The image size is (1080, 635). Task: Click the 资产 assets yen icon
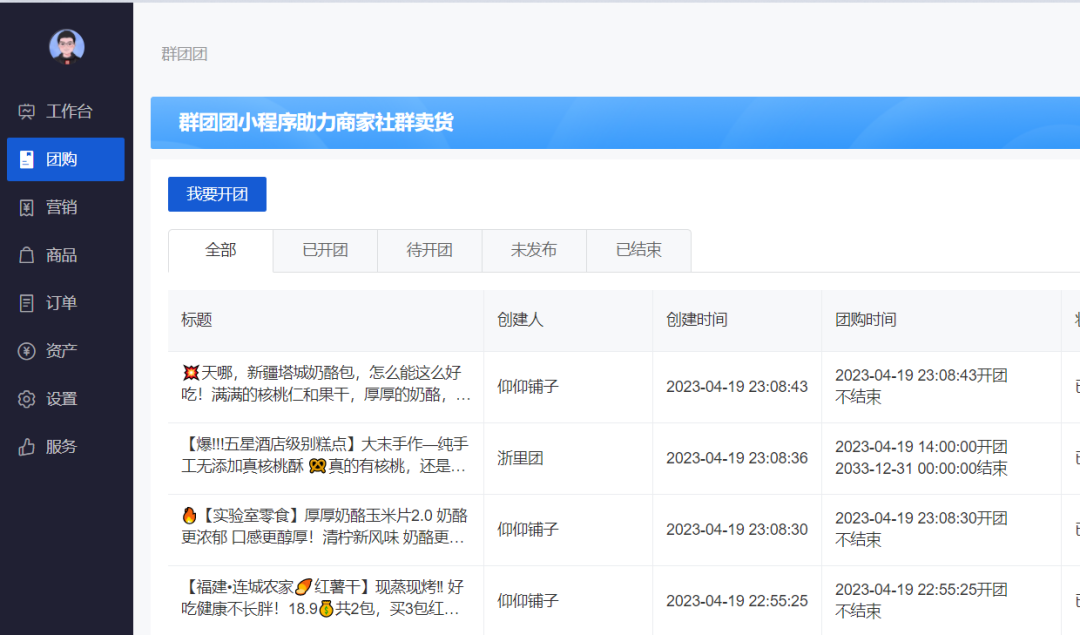pyautogui.click(x=27, y=351)
